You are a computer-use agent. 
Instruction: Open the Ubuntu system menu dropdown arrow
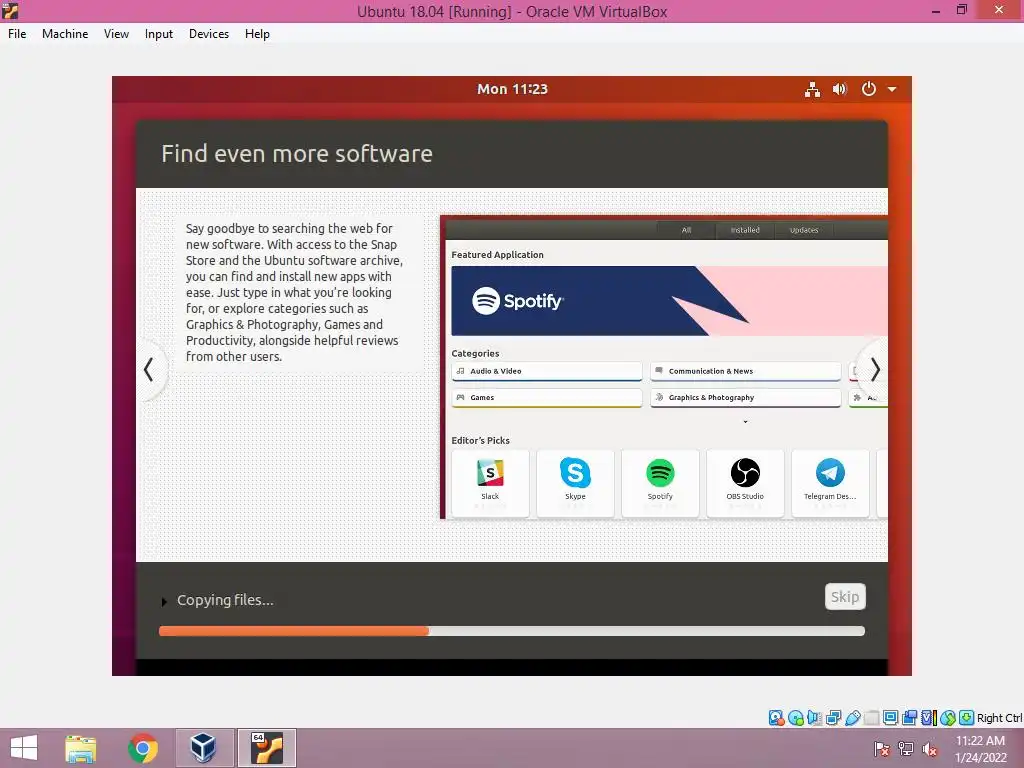click(892, 89)
